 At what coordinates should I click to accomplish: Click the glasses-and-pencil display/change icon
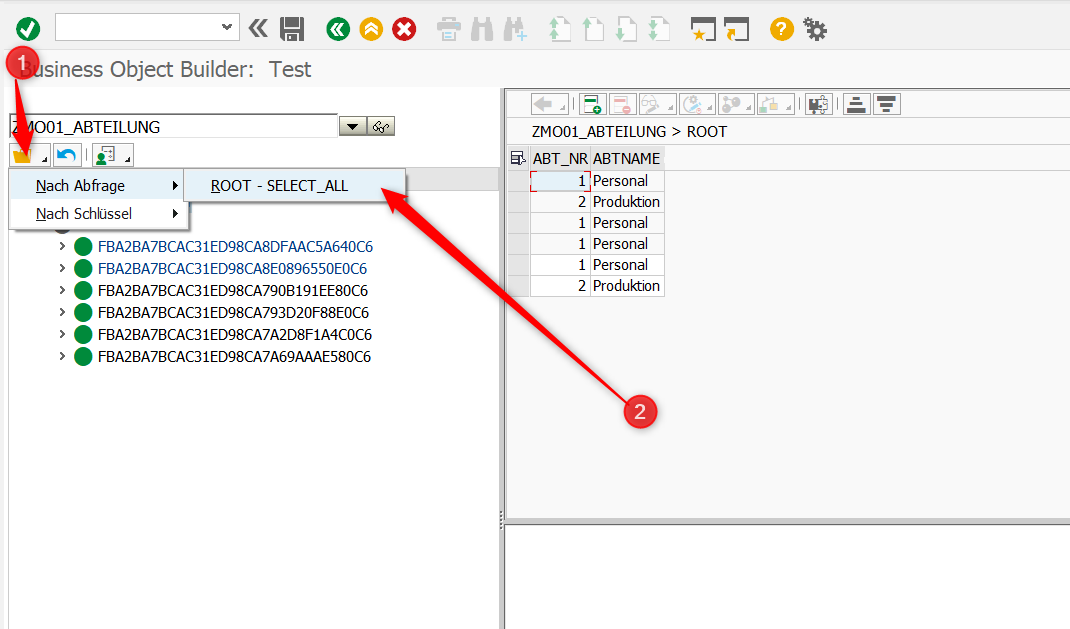(x=656, y=104)
